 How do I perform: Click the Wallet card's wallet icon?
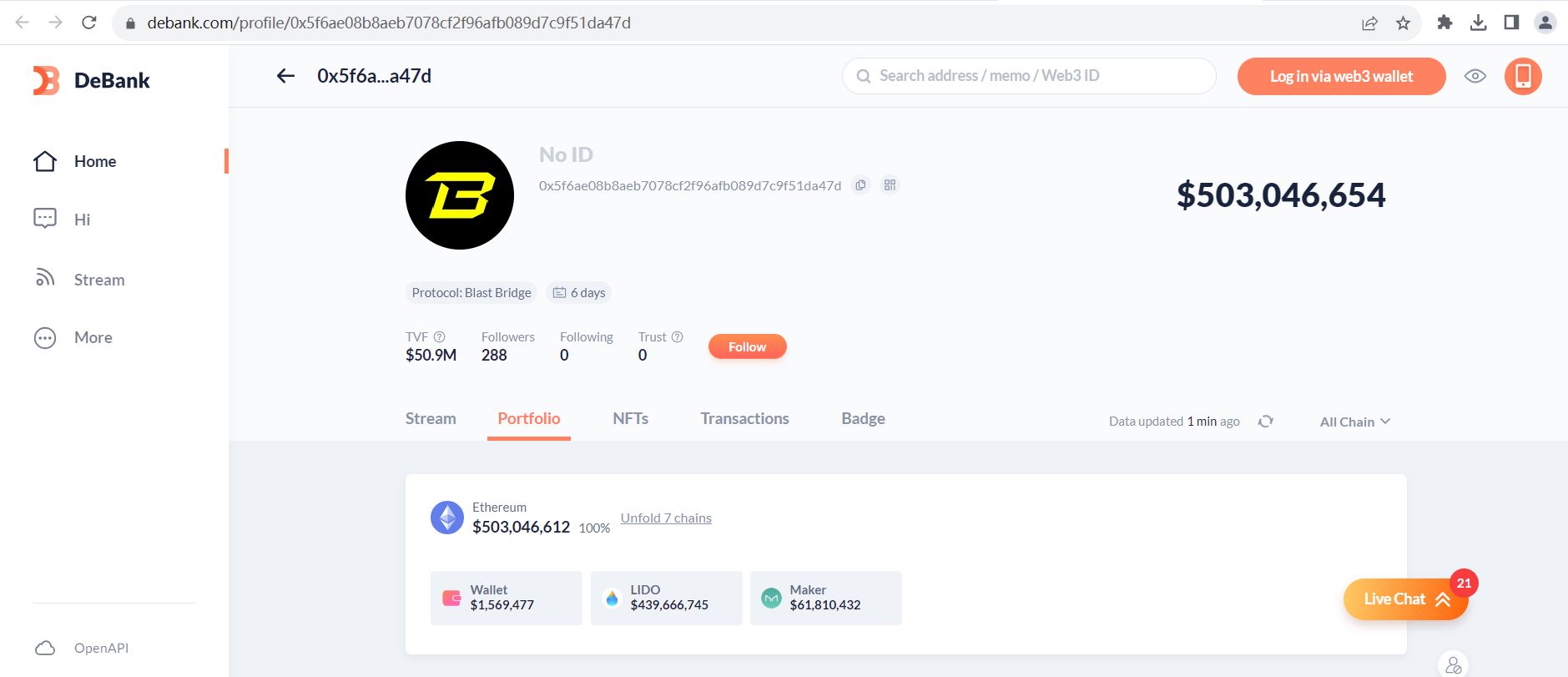click(x=451, y=598)
